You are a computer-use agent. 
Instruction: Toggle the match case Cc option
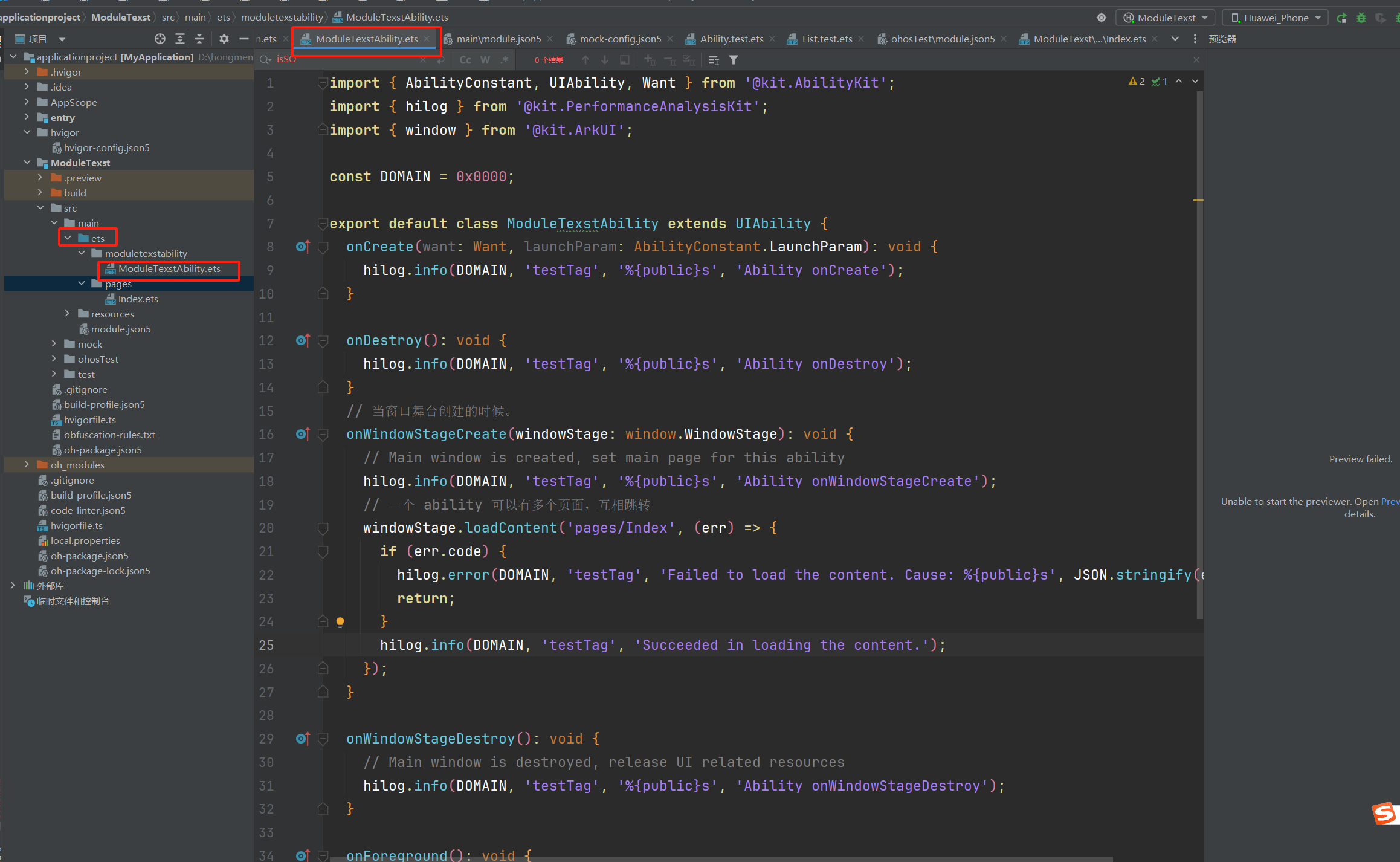[465, 60]
